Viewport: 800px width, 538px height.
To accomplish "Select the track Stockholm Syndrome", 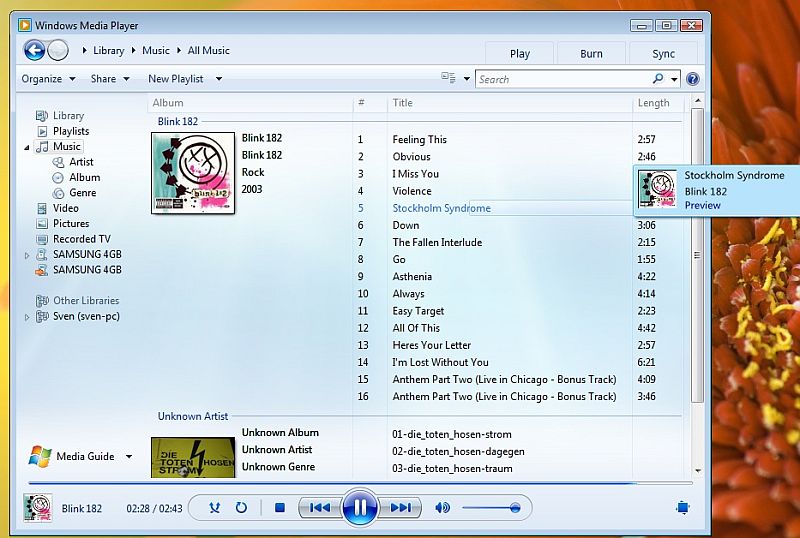I will click(441, 208).
